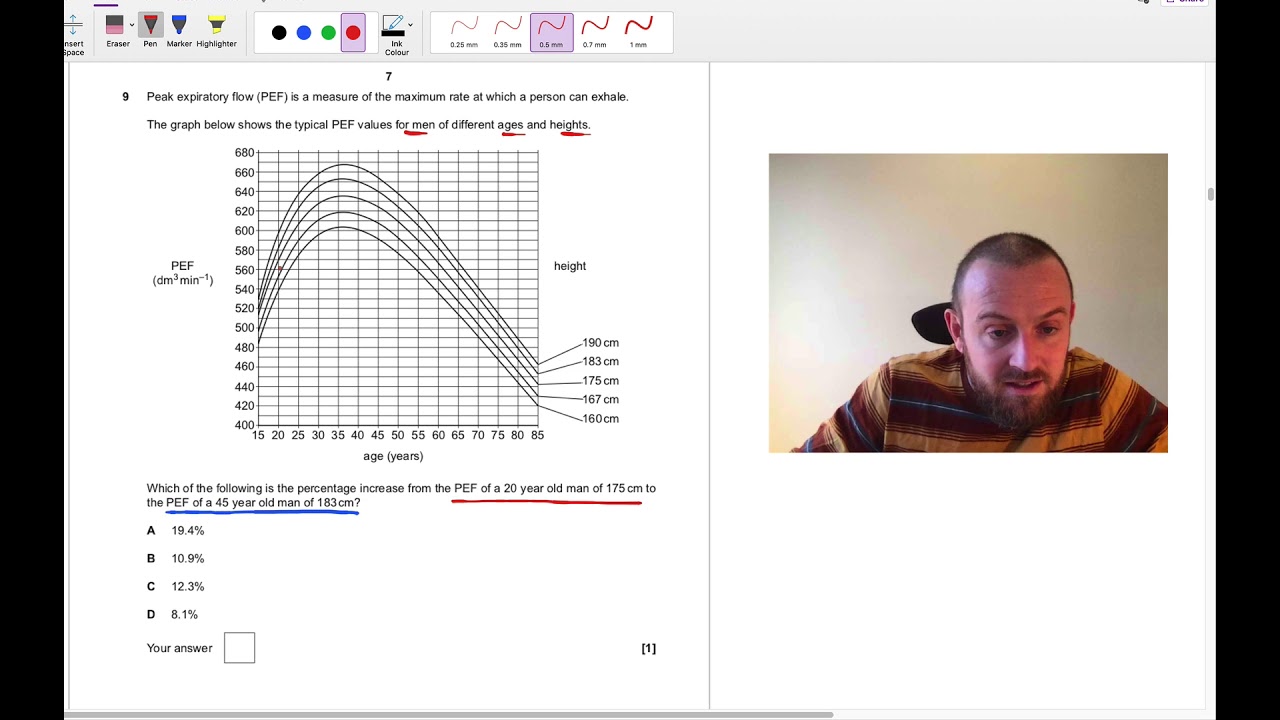Click answer option 'A 19.4%'
1280x720 pixels.
(x=176, y=531)
